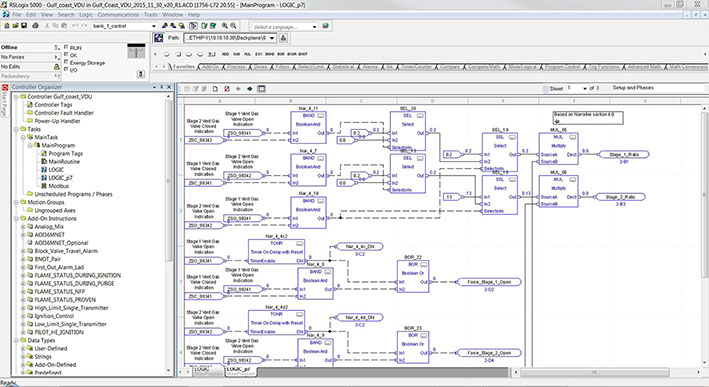
Task: Click the Redo toolbar icon
Action: pos(84,26)
